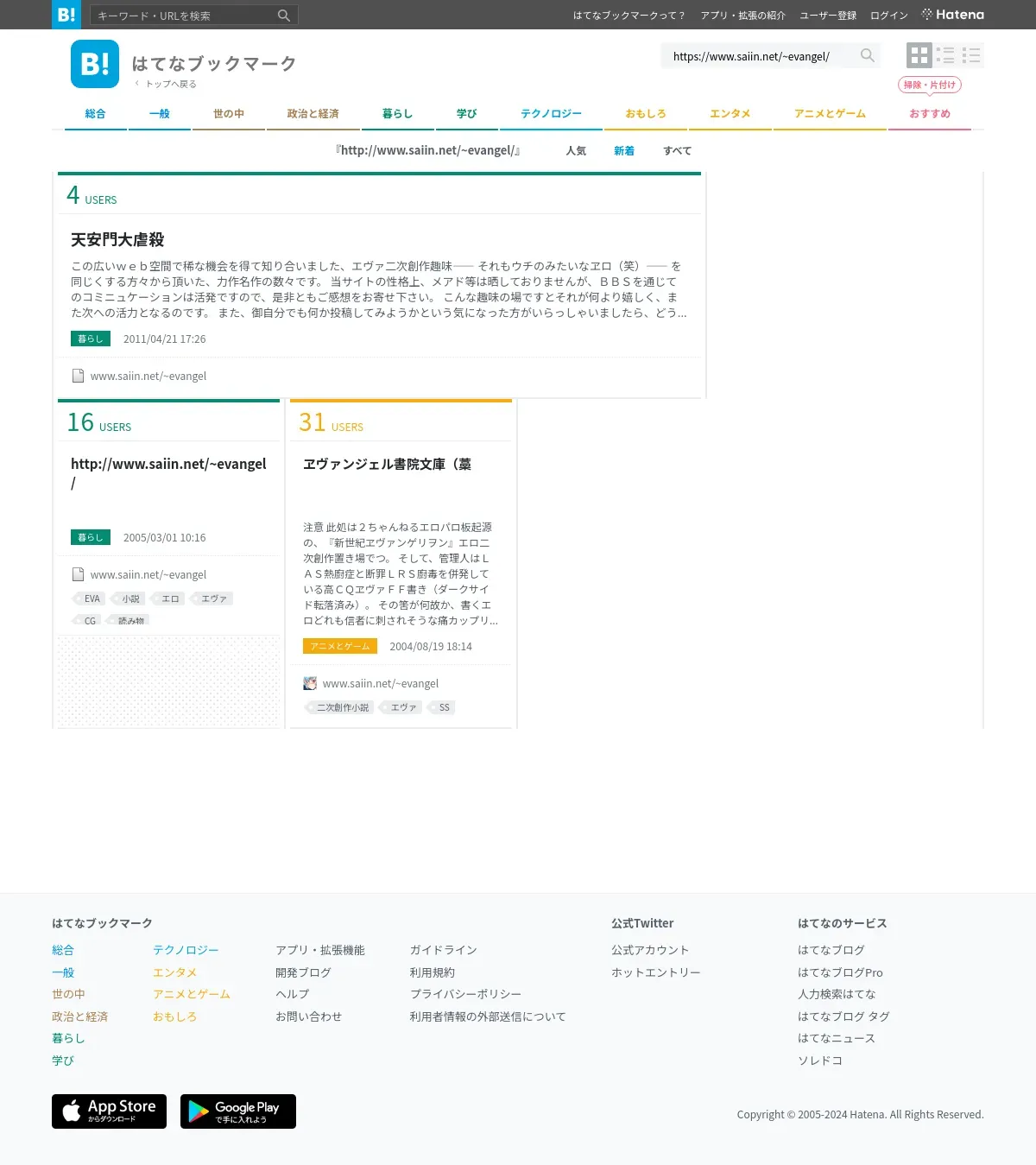
Task: Open footer link 公式アカウント
Action: click(x=650, y=950)
